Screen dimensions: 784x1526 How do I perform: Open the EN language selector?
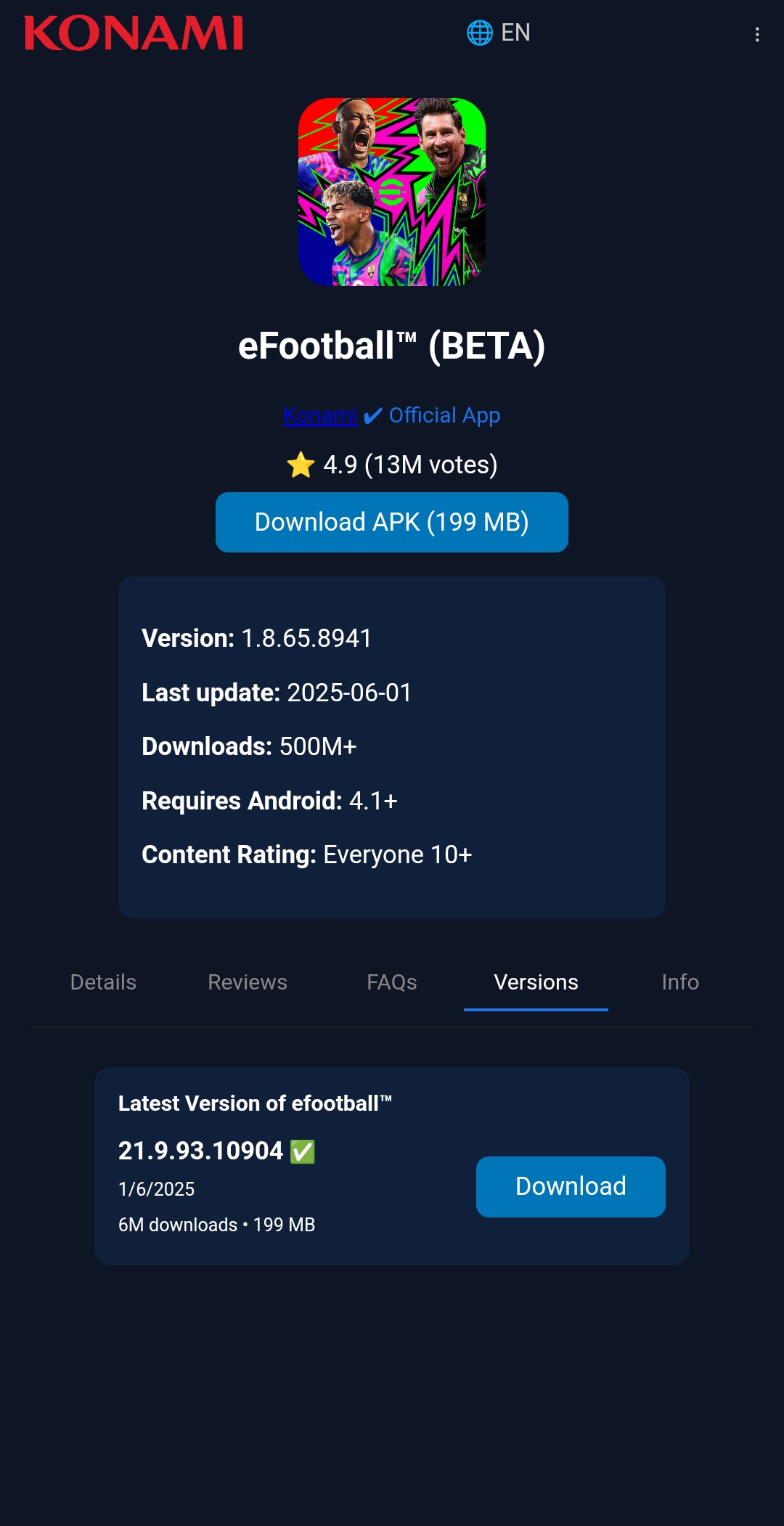click(515, 33)
